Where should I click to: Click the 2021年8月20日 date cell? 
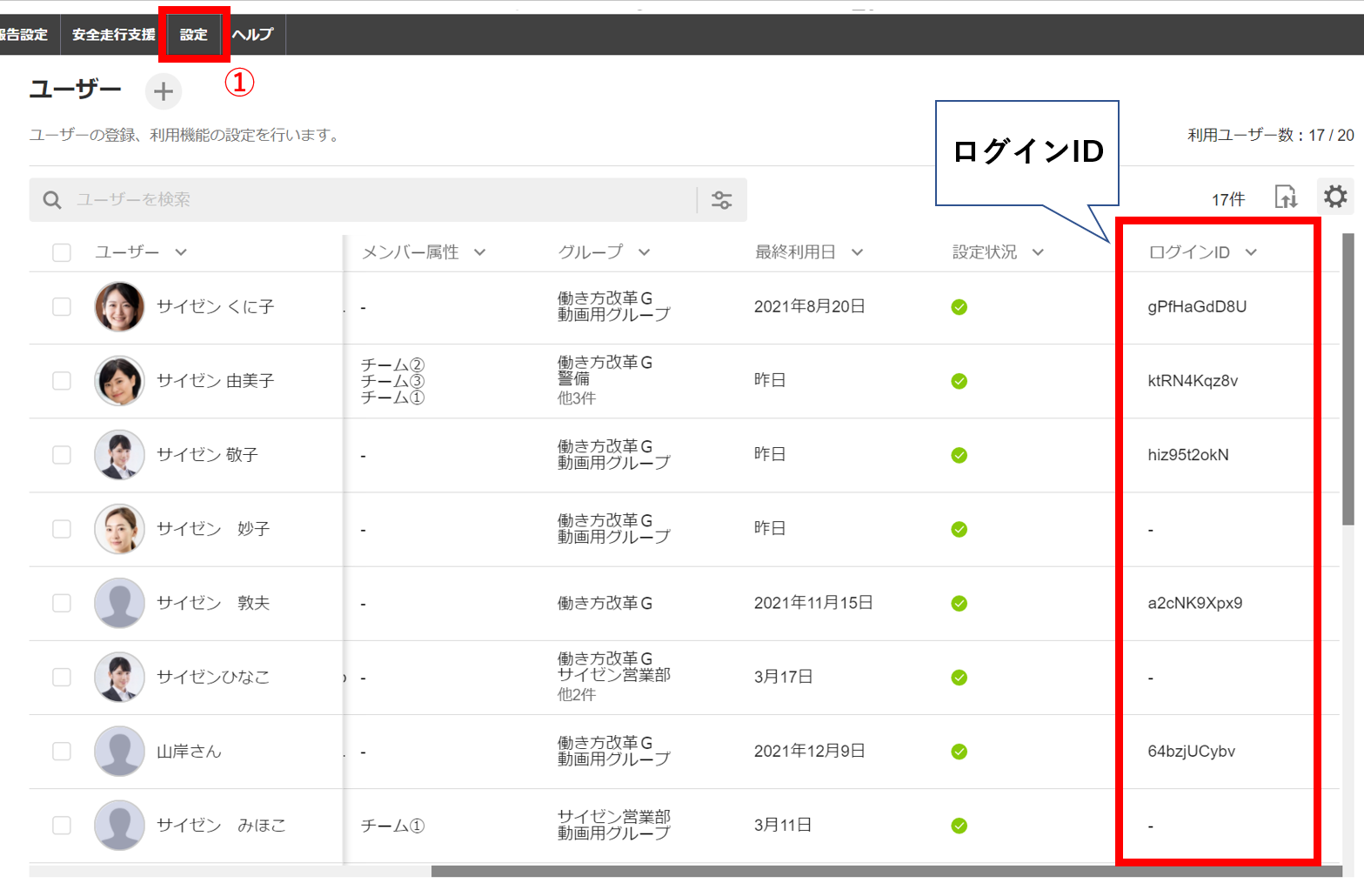tap(809, 306)
